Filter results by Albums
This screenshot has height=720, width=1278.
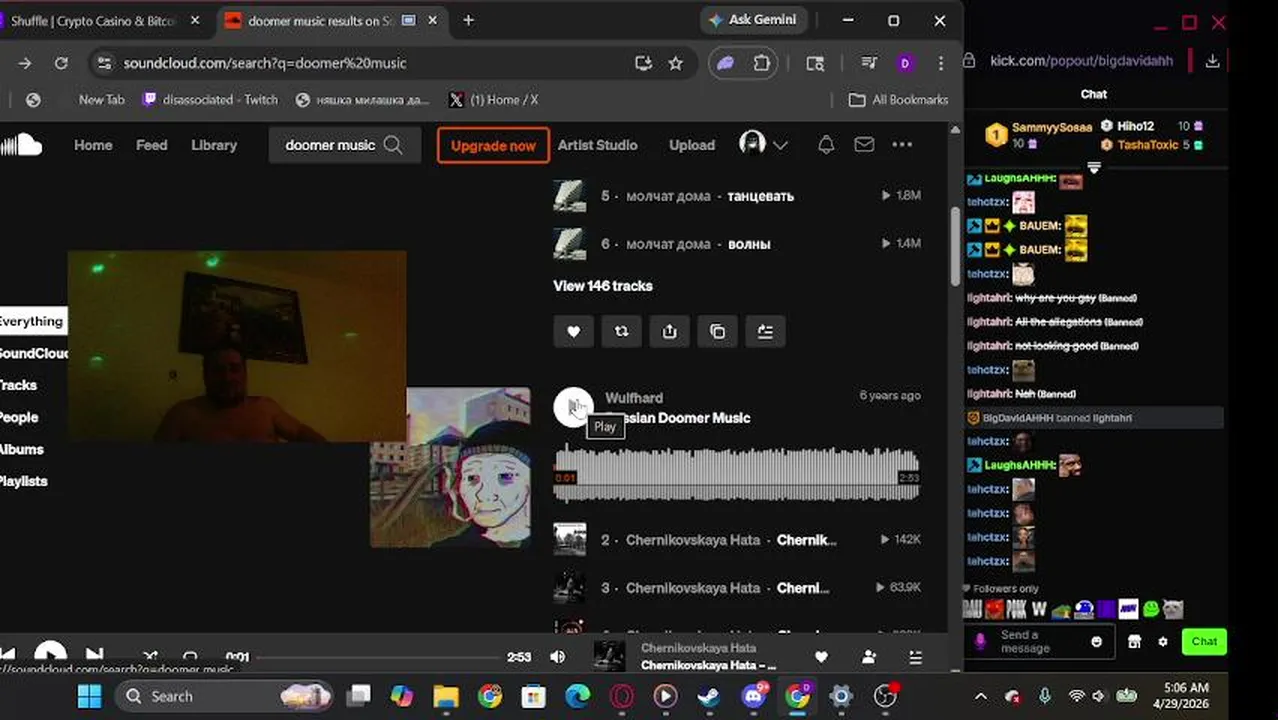[x=21, y=449]
